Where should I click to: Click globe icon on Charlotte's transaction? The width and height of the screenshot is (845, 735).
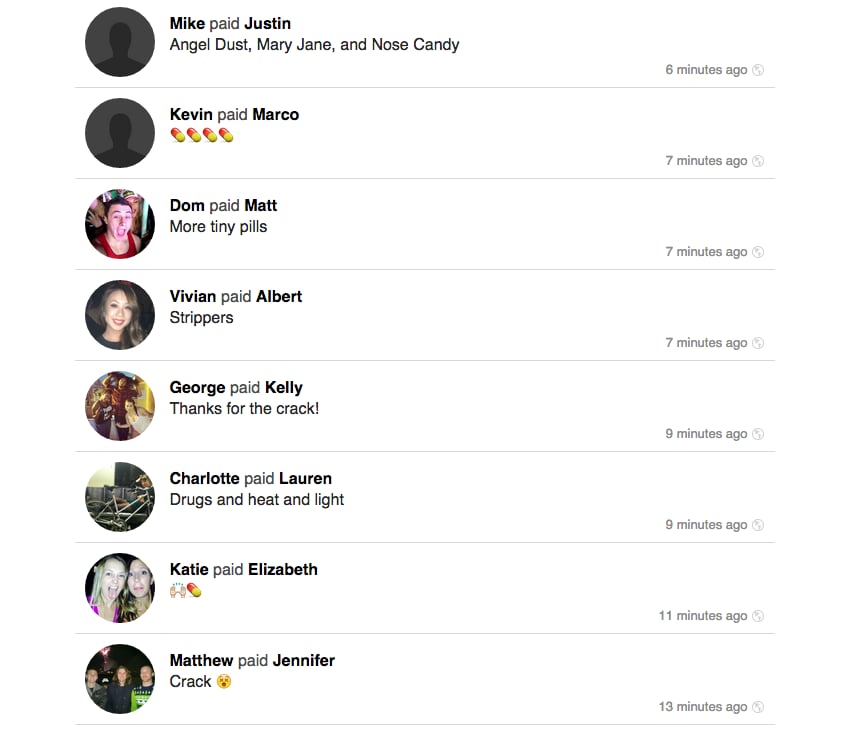tap(758, 525)
